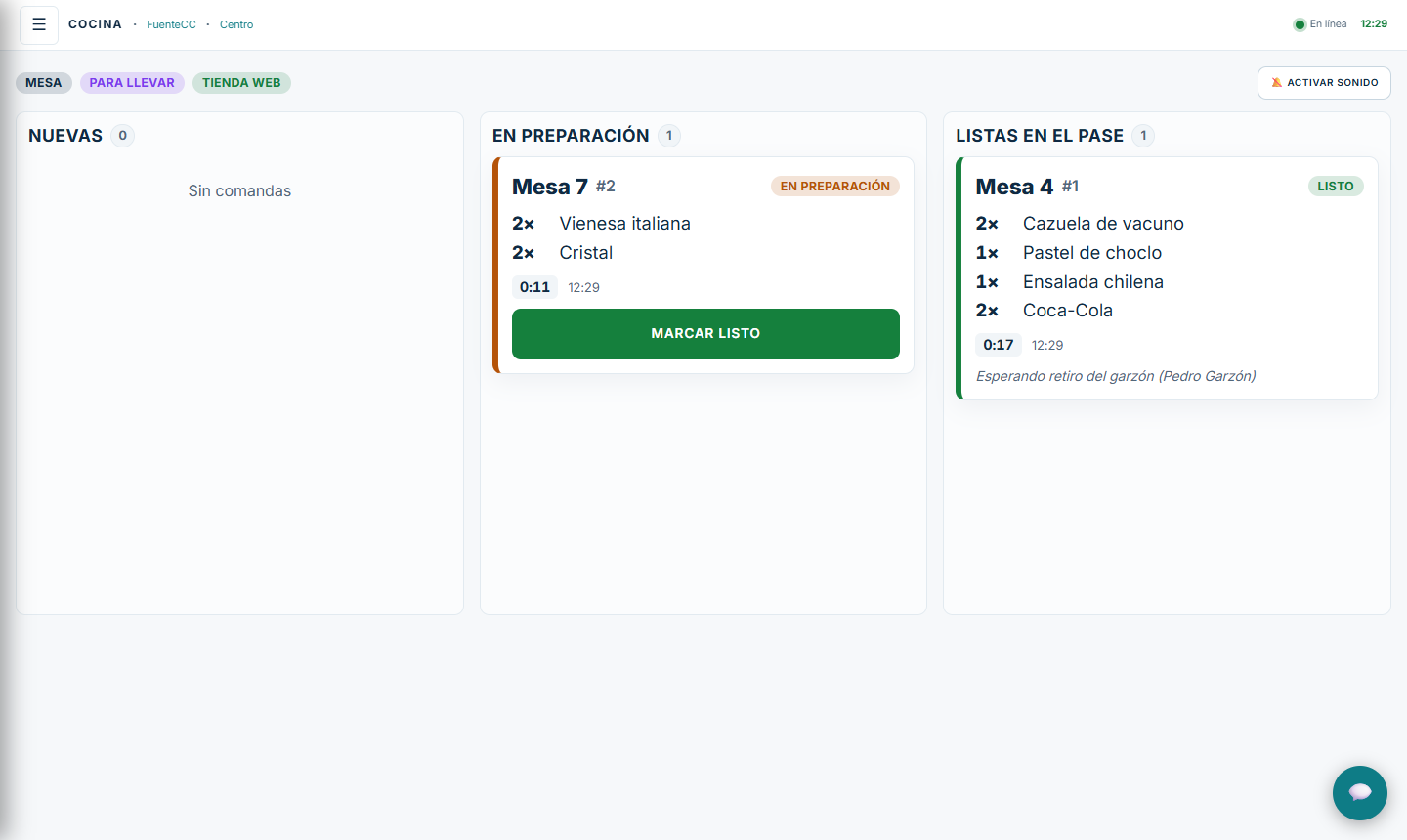Click the 0:11 elapsed timer

click(x=534, y=287)
